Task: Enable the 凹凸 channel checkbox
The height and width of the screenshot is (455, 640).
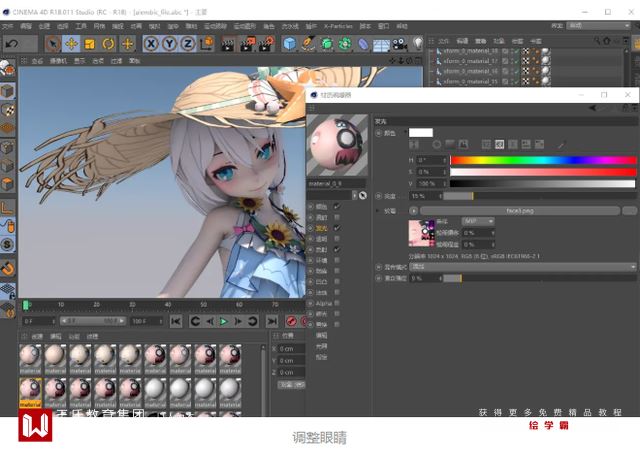Action: 337,282
